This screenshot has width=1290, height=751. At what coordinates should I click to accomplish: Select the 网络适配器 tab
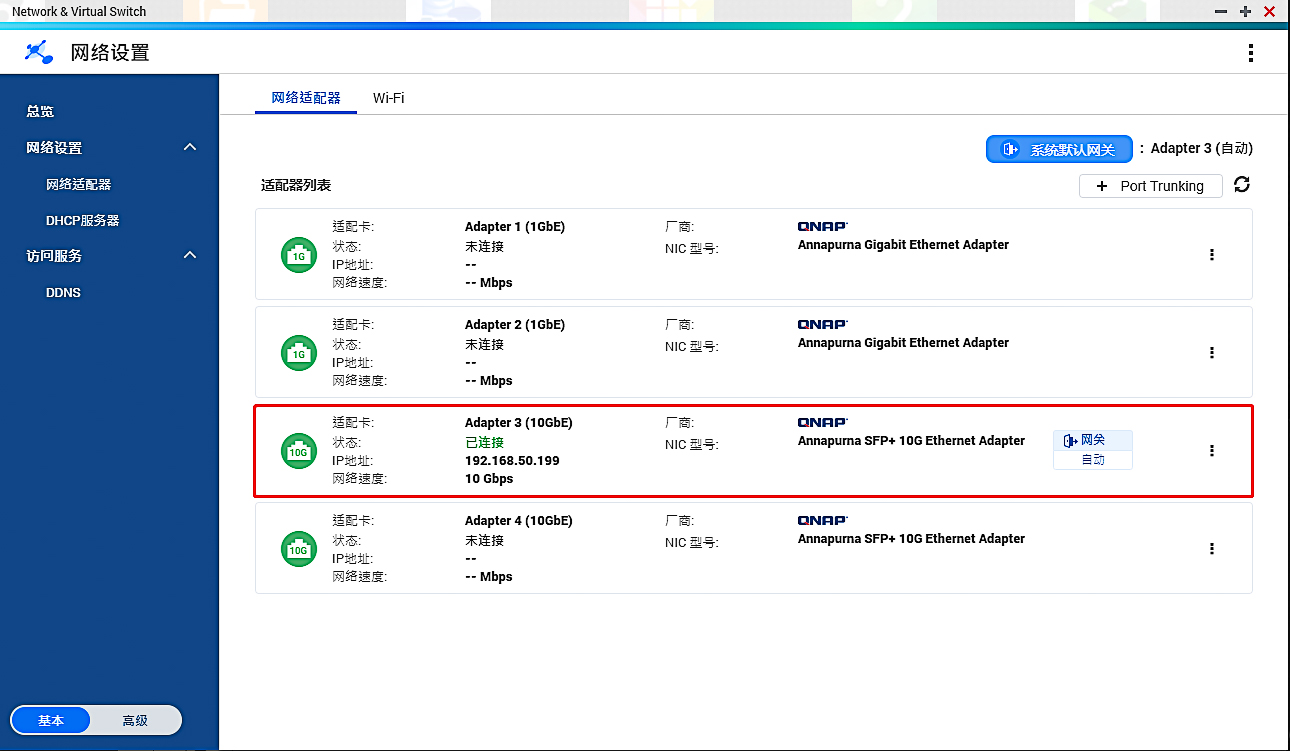(306, 98)
